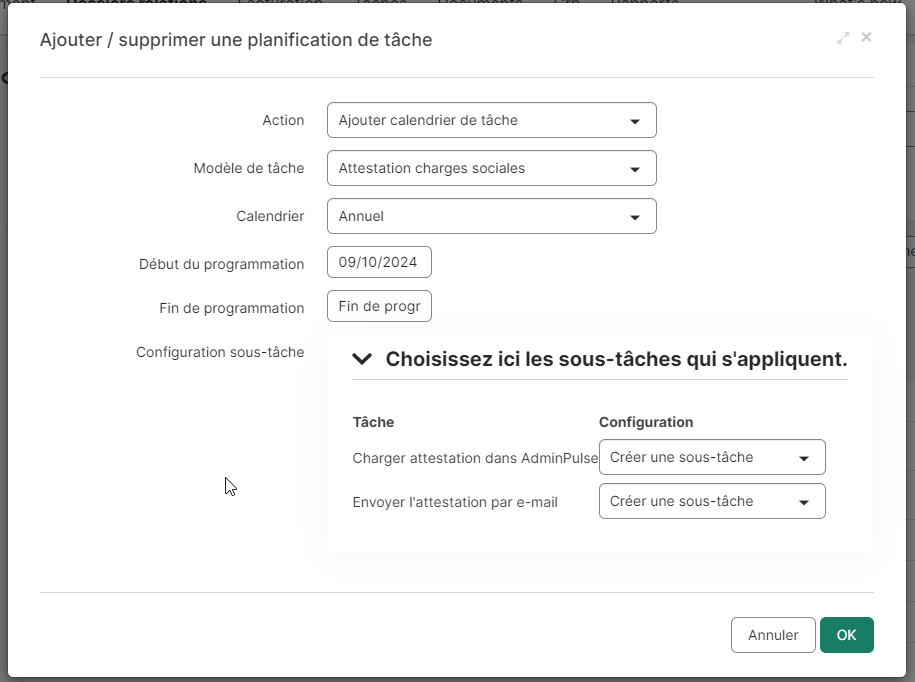Focus the 'Fin de programmation' date field
This screenshot has height=682, width=915.
tap(379, 306)
